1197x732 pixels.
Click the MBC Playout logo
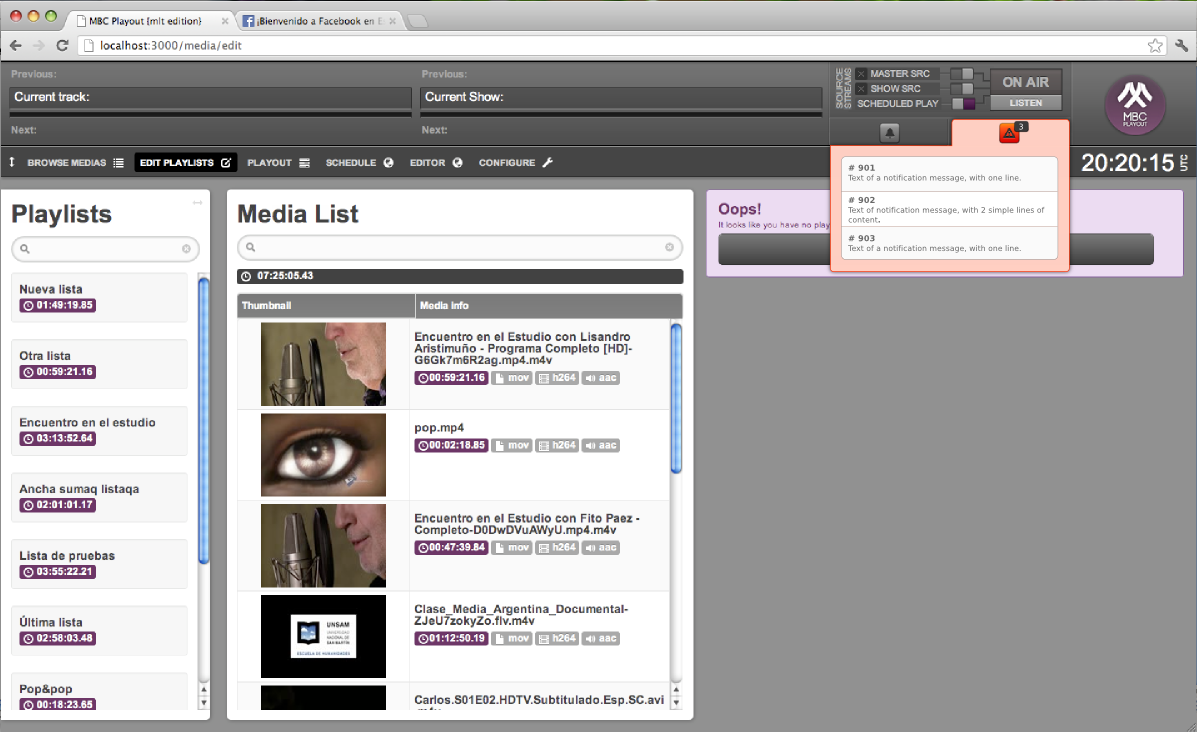click(1134, 105)
